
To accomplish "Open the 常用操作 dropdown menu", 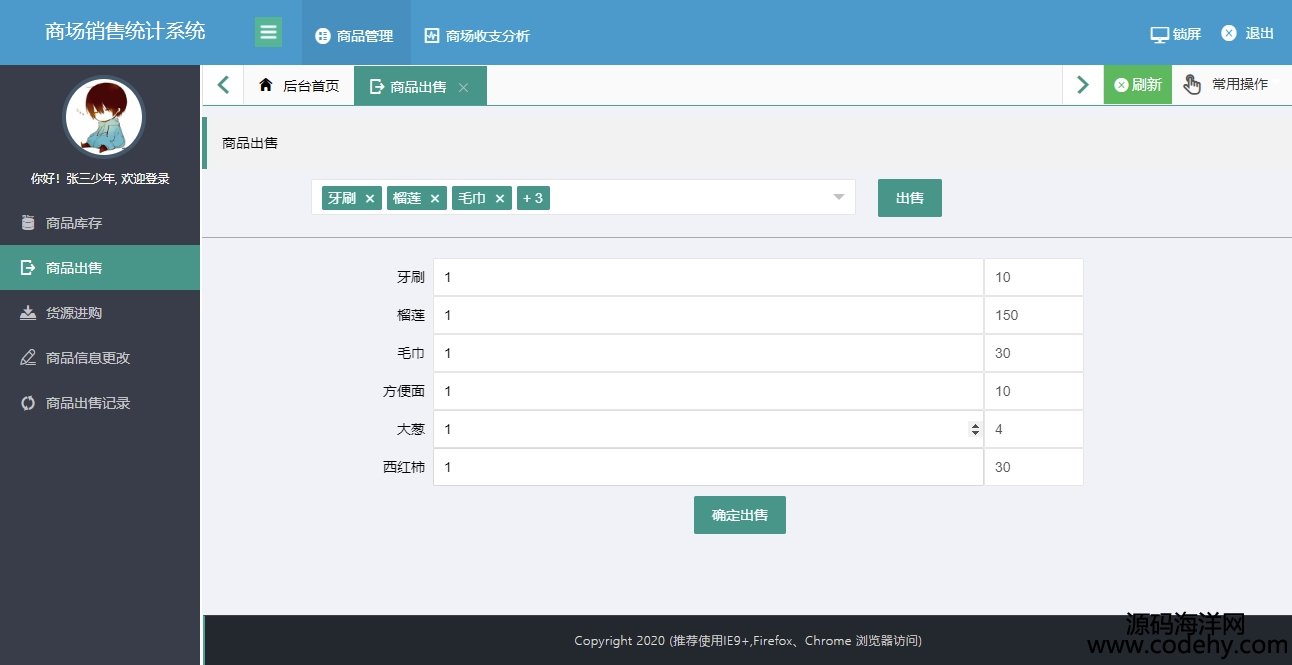I will pos(1228,85).
